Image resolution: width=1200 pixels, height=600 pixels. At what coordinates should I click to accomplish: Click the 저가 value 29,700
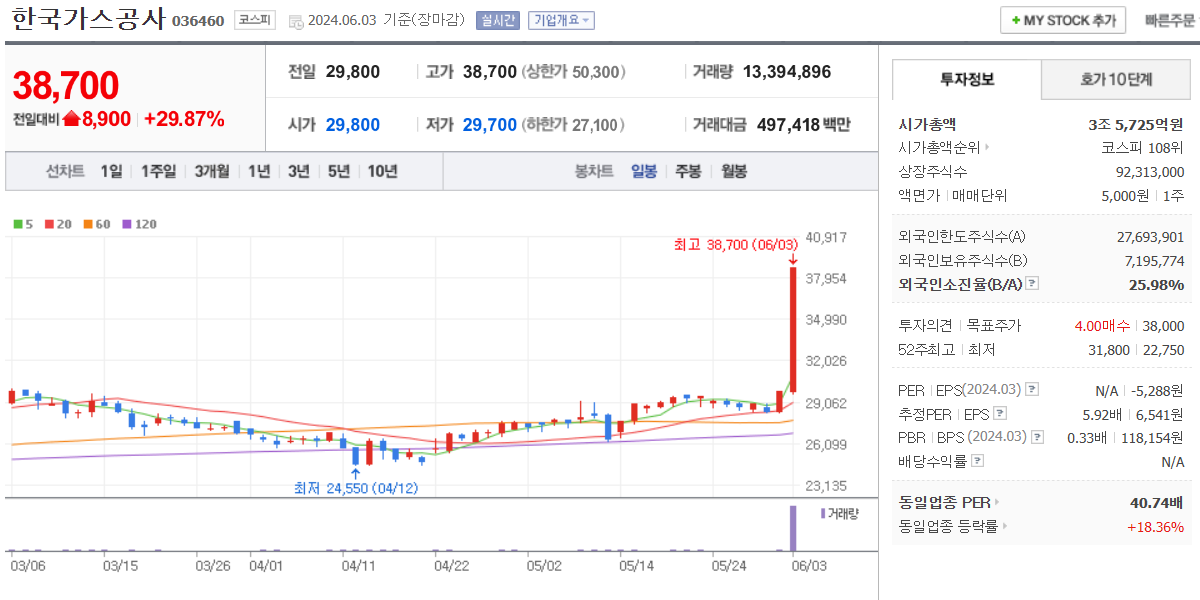tap(490, 125)
